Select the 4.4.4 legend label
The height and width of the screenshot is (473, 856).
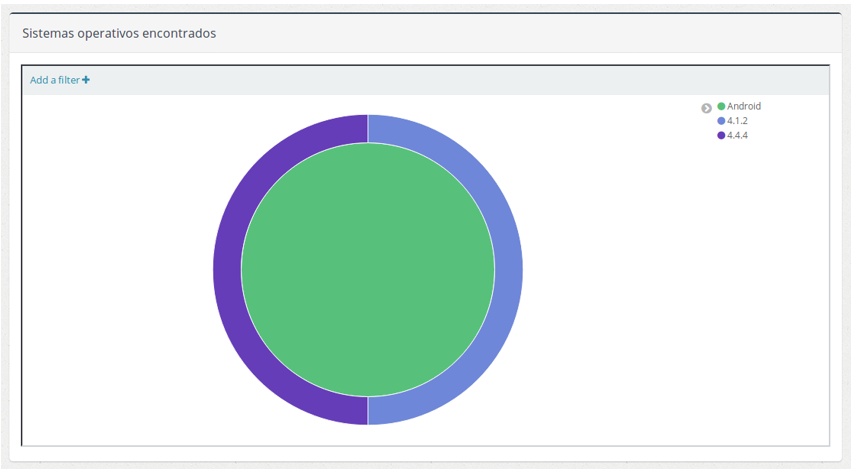pos(738,135)
